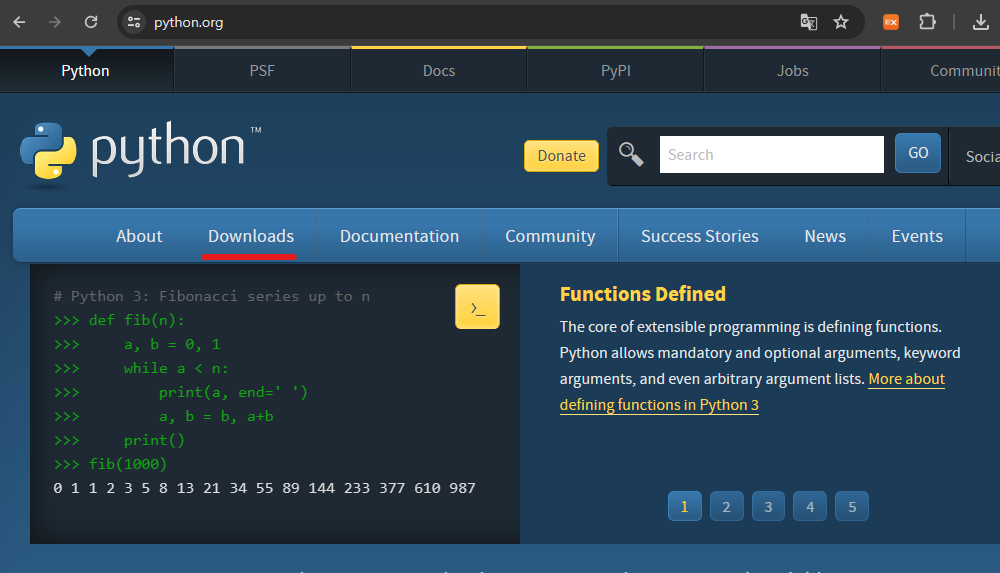
Task: Show slide 5 of the code carousel
Action: click(852, 507)
